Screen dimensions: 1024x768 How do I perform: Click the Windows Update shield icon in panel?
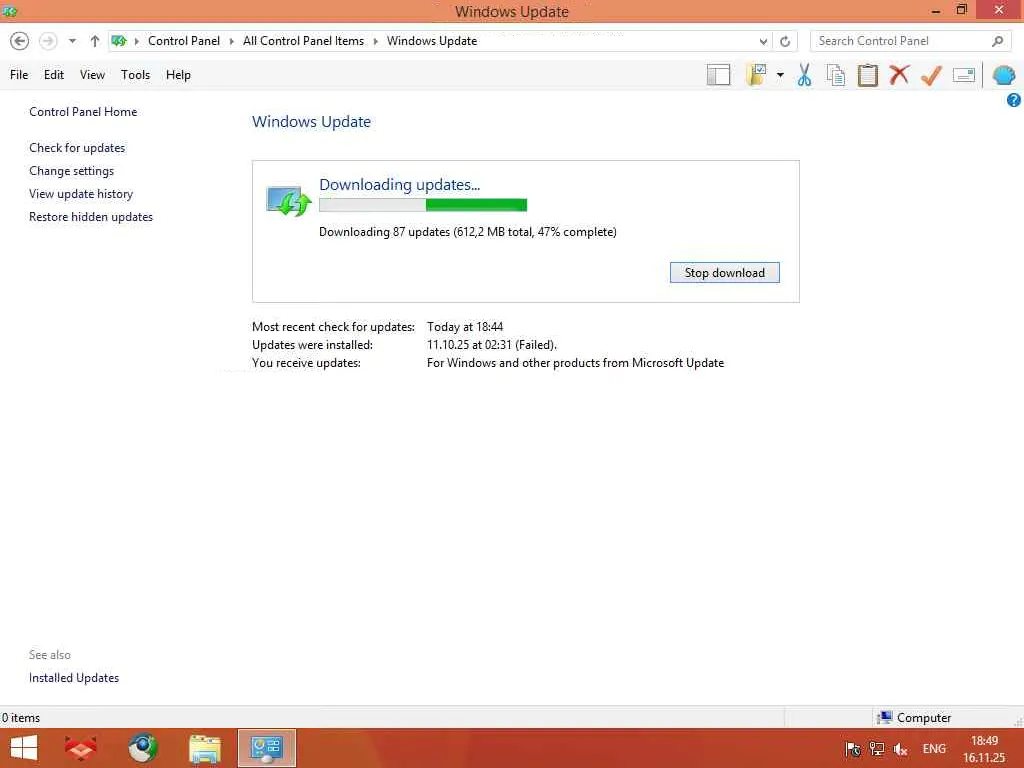coord(288,200)
